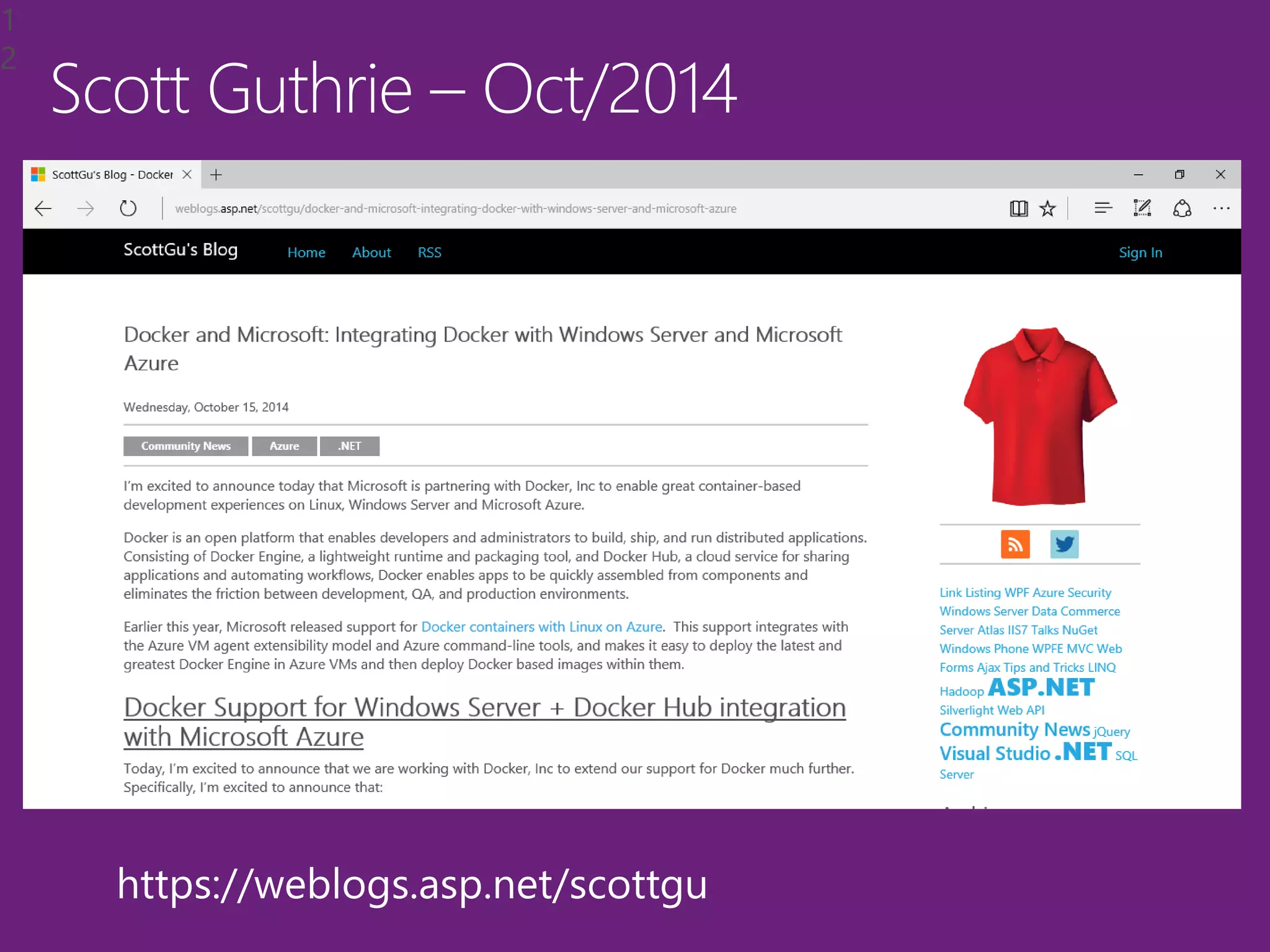
Task: Open the 'Talks' tag cloud link
Action: (x=1045, y=630)
